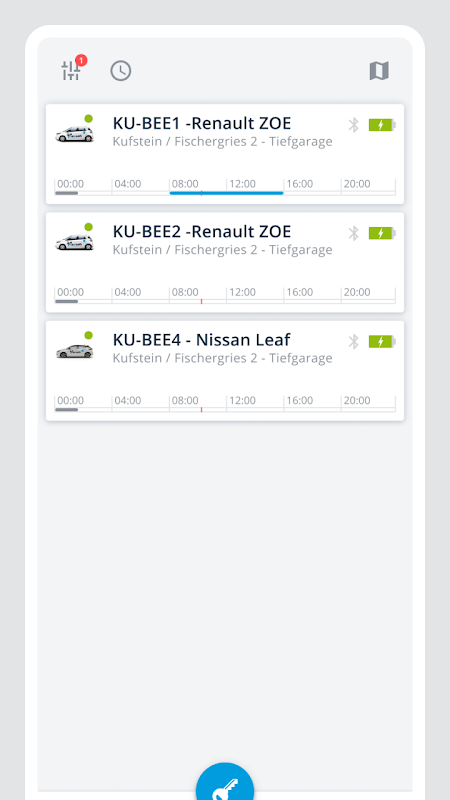The height and width of the screenshot is (800, 450).
Task: Click 16:00 slot on KU-BEE4 timeline
Action: pyautogui.click(x=312, y=403)
